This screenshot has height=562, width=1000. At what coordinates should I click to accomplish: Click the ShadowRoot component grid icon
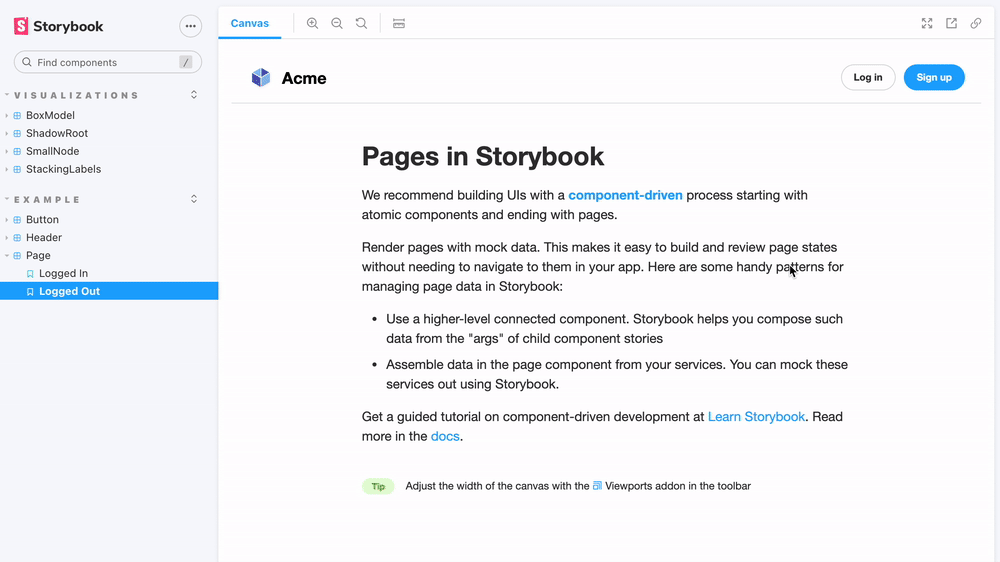17,133
